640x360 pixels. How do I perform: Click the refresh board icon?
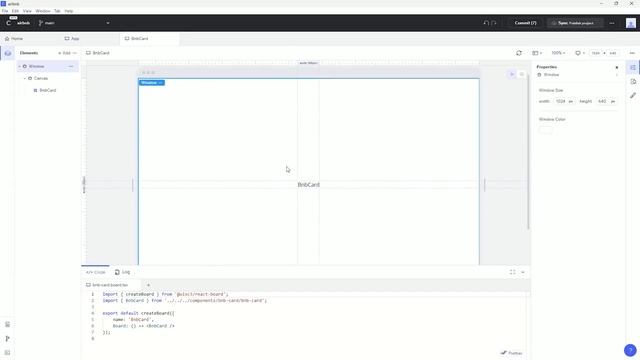519,53
